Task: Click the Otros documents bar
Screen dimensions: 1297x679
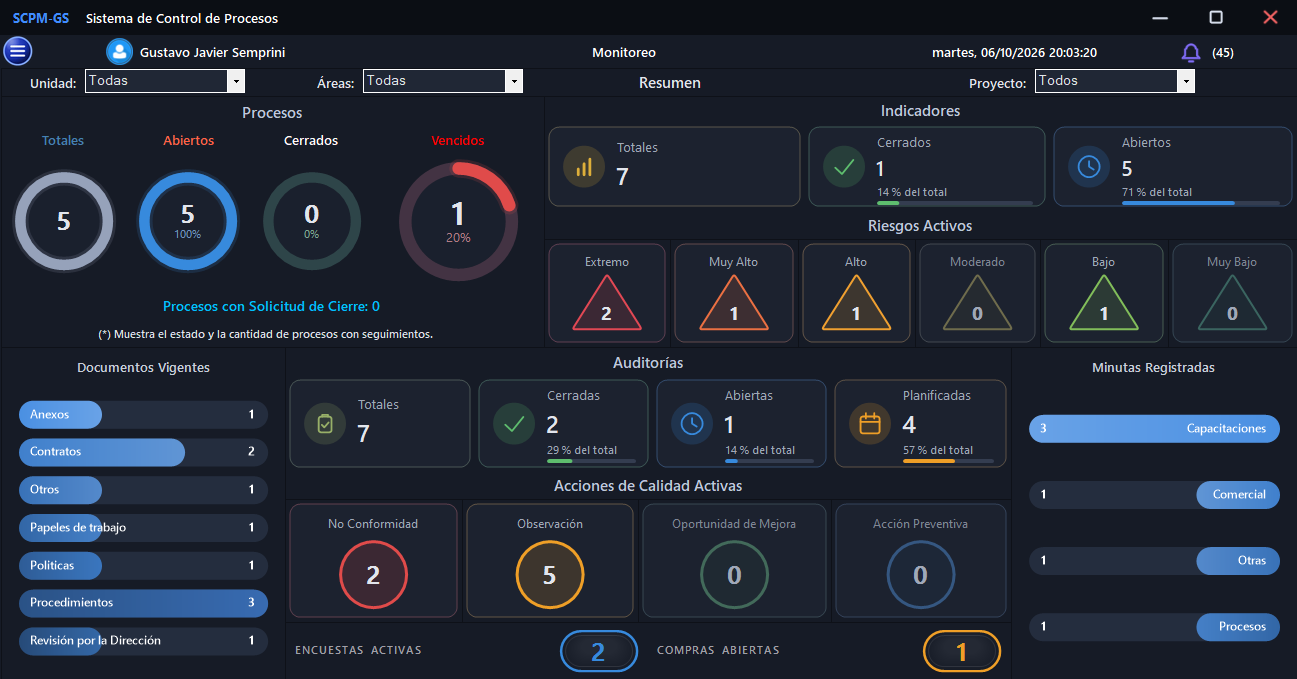Action: click(143, 490)
